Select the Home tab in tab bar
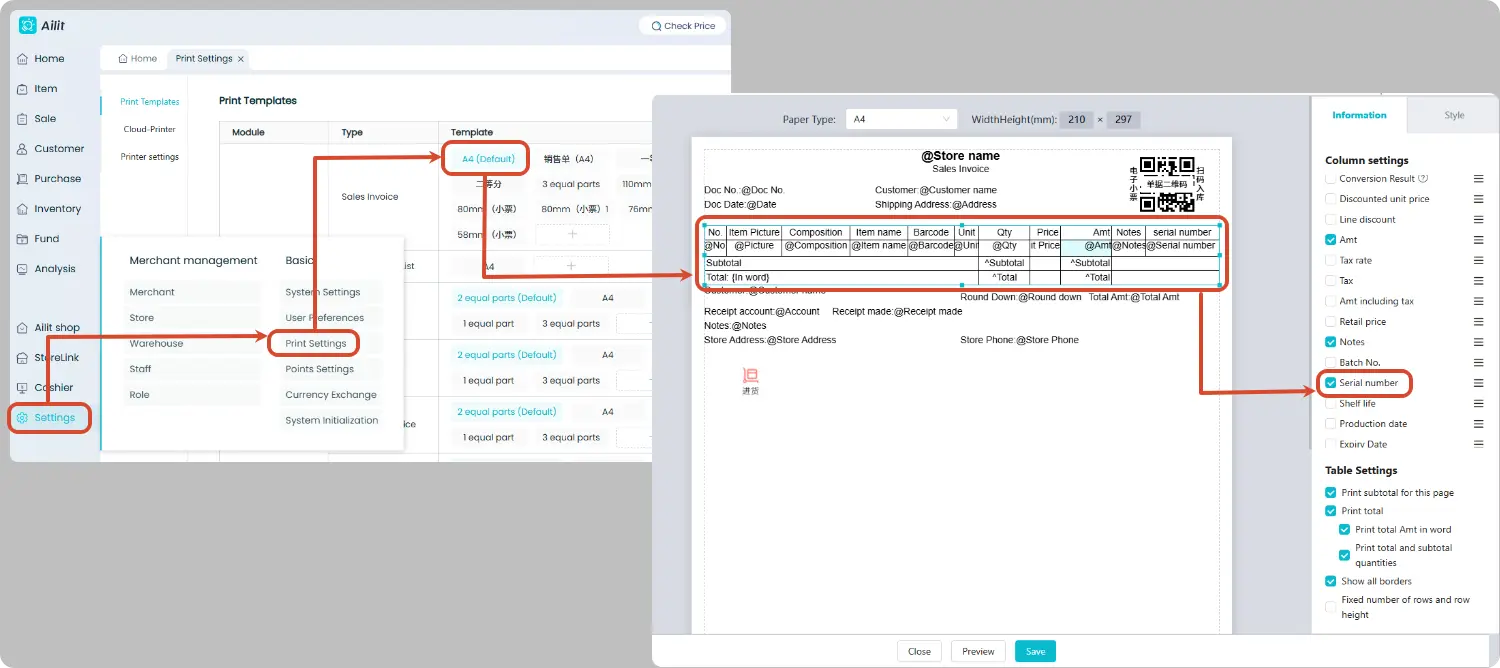Viewport: 1500px width, 668px height. 138,59
